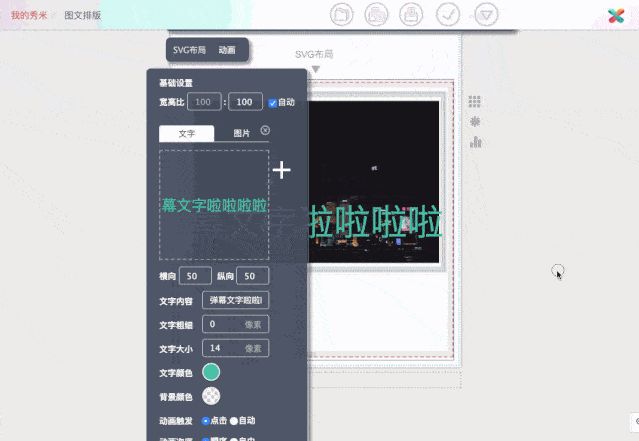Screen dimensions: 639x441
Task: Open the 我的秀米 link
Action: (29, 15)
